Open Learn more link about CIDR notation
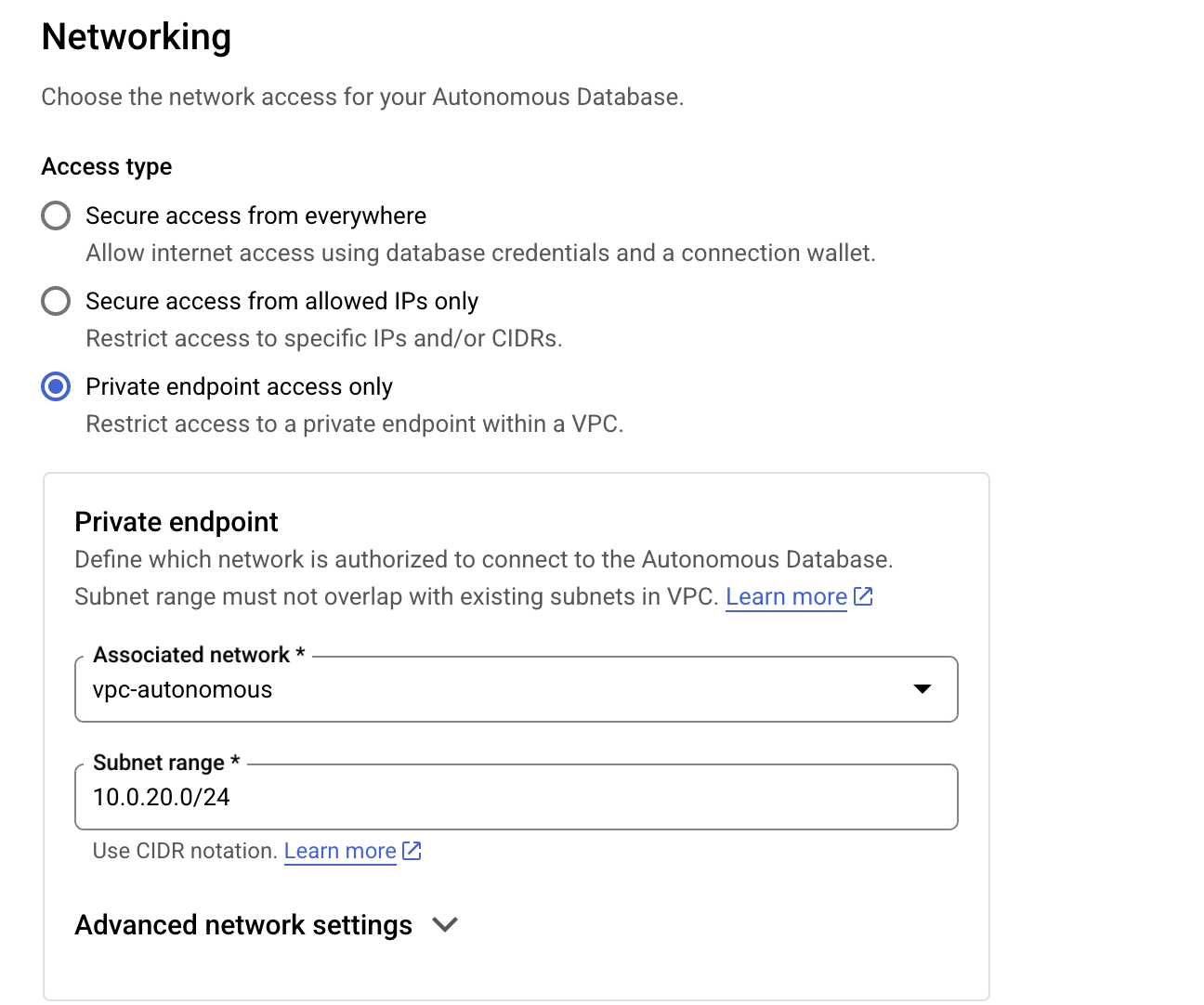The image size is (1204, 1005). pyautogui.click(x=340, y=851)
